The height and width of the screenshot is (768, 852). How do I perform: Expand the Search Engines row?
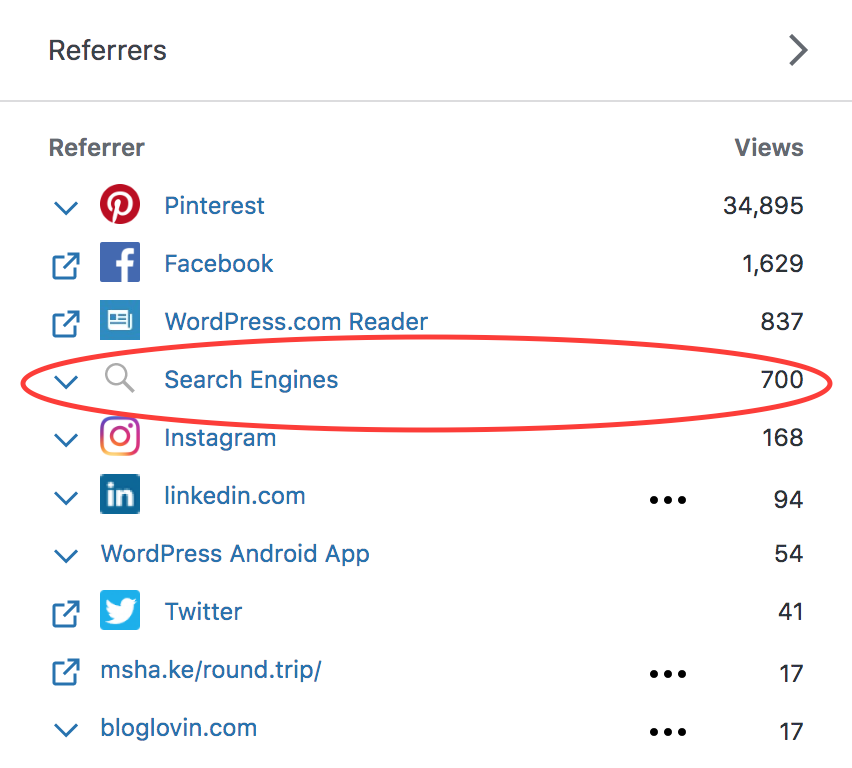tap(66, 381)
